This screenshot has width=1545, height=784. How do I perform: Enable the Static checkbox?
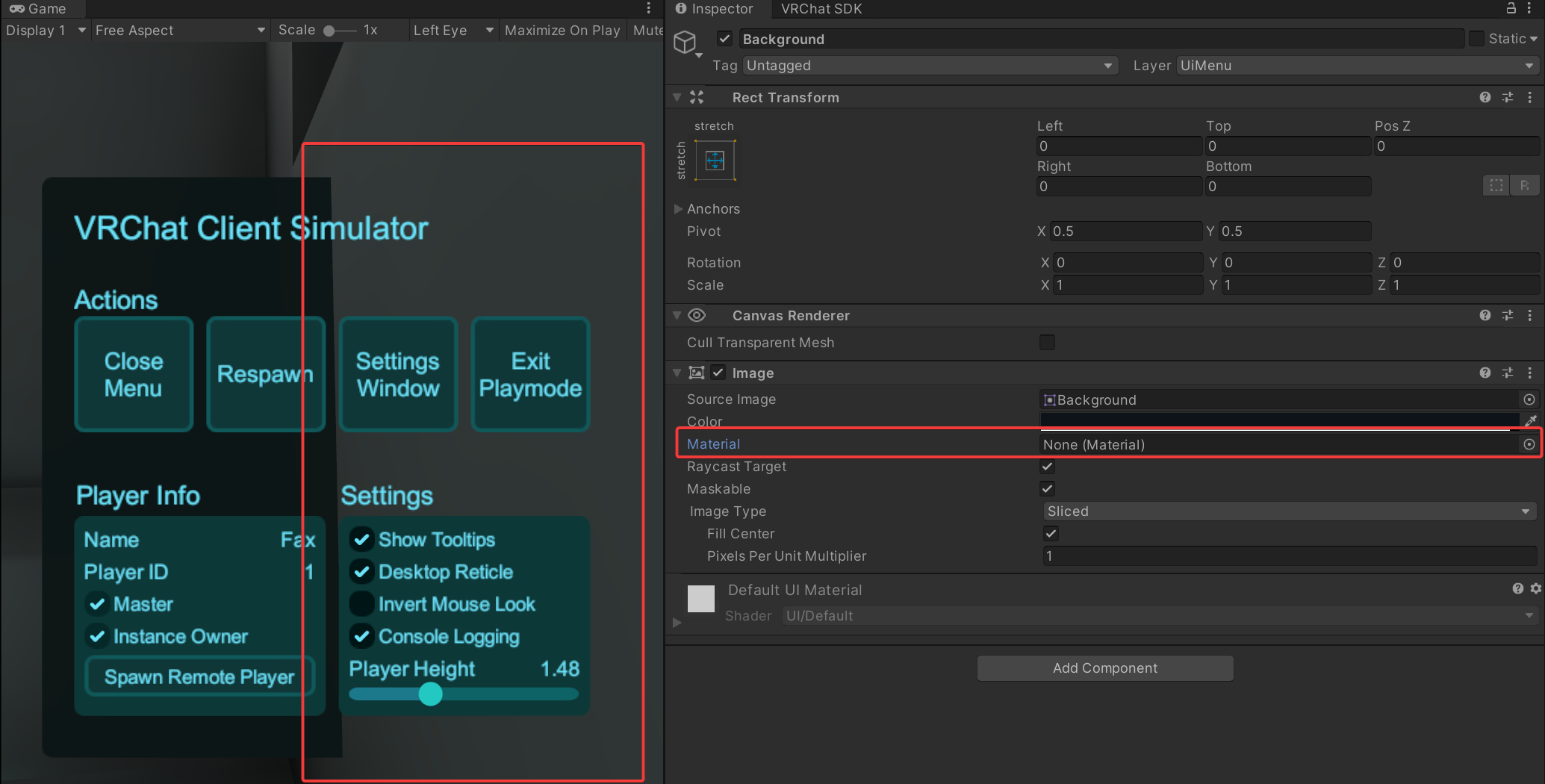(1476, 38)
